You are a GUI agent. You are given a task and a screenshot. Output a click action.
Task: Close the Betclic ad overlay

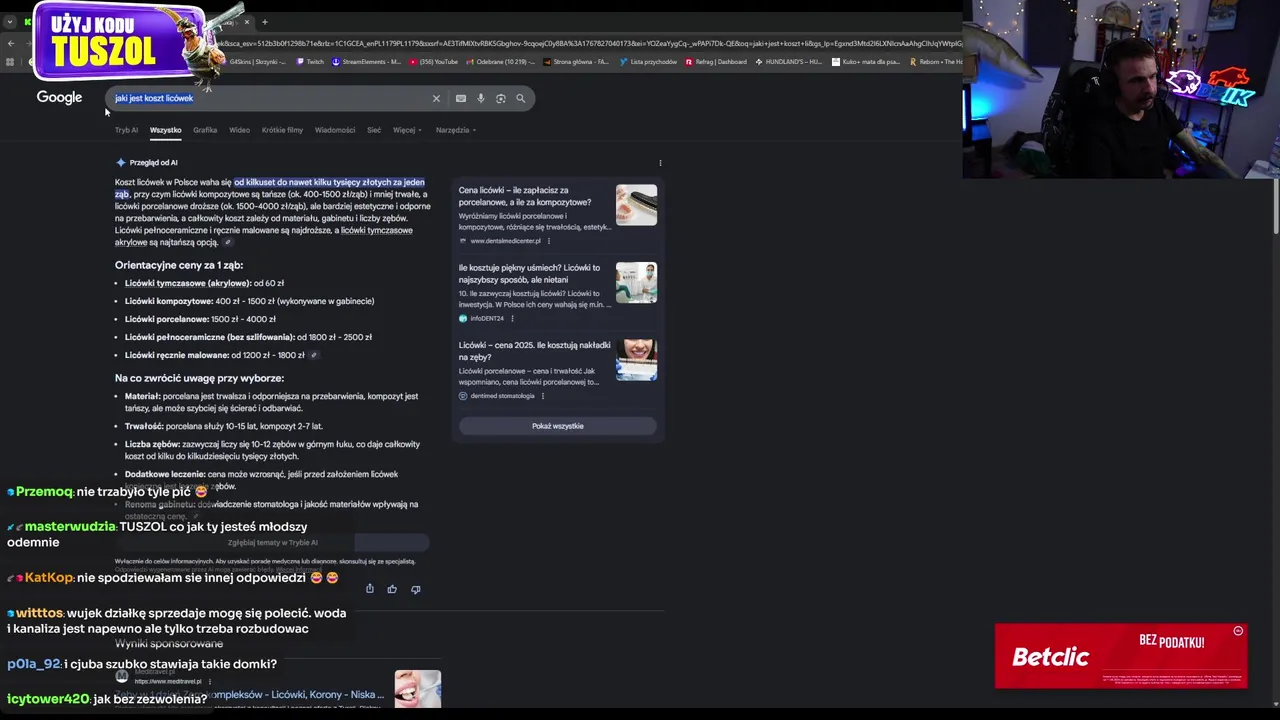(x=1238, y=631)
